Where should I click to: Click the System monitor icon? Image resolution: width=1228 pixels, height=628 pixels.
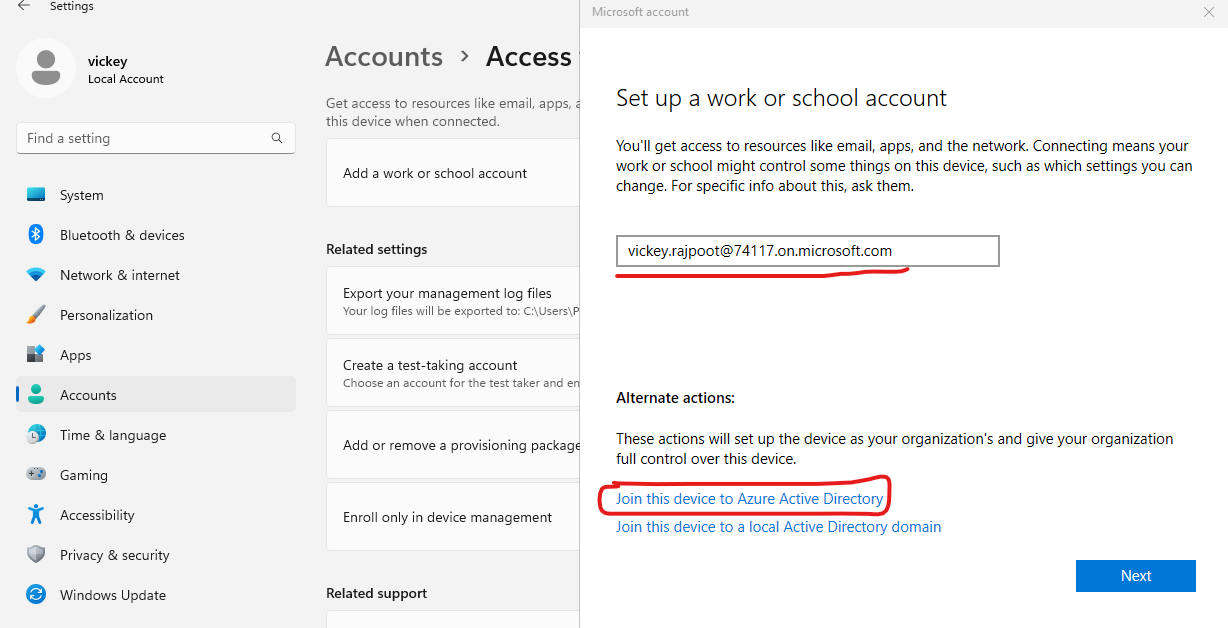(x=36, y=195)
